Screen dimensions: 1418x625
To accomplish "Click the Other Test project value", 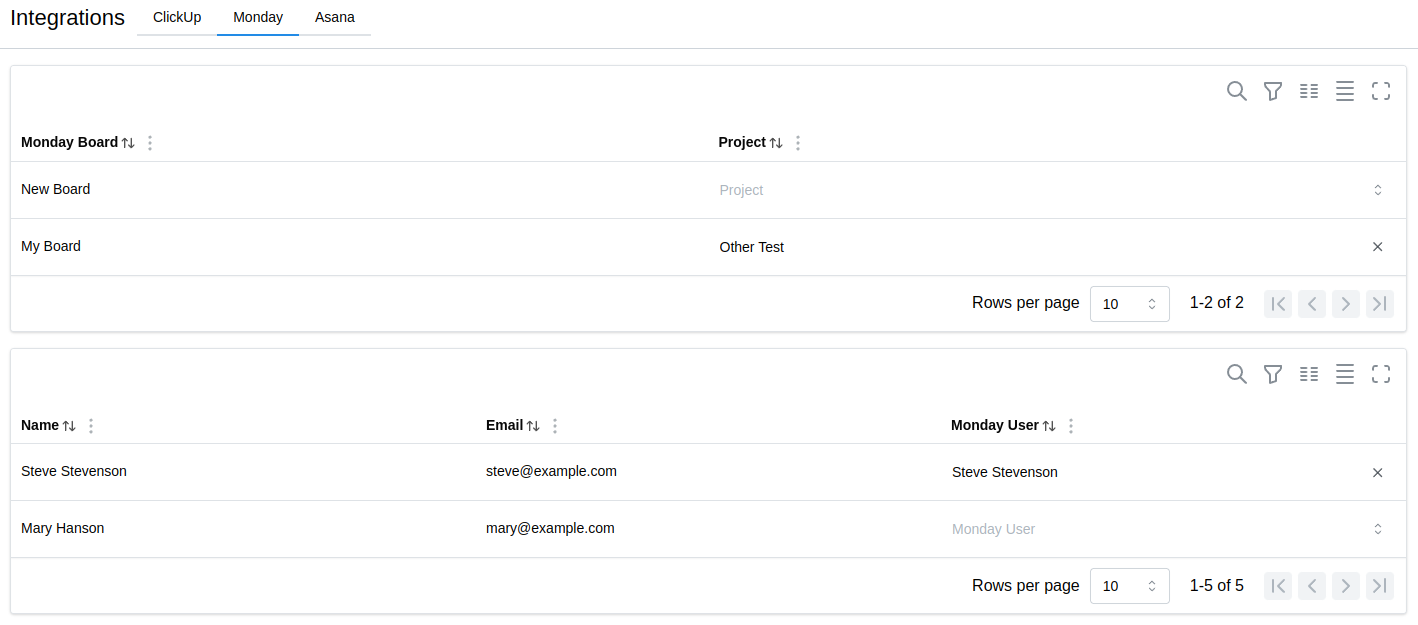I will click(x=752, y=247).
